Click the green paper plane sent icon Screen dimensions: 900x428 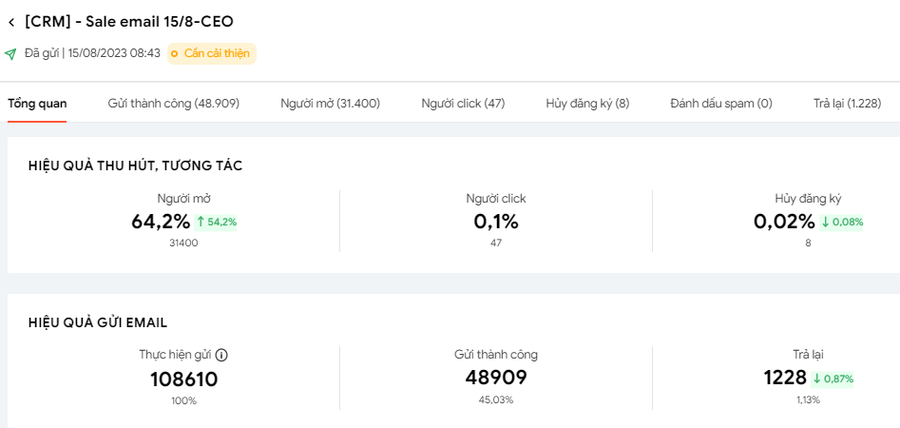tap(10, 54)
